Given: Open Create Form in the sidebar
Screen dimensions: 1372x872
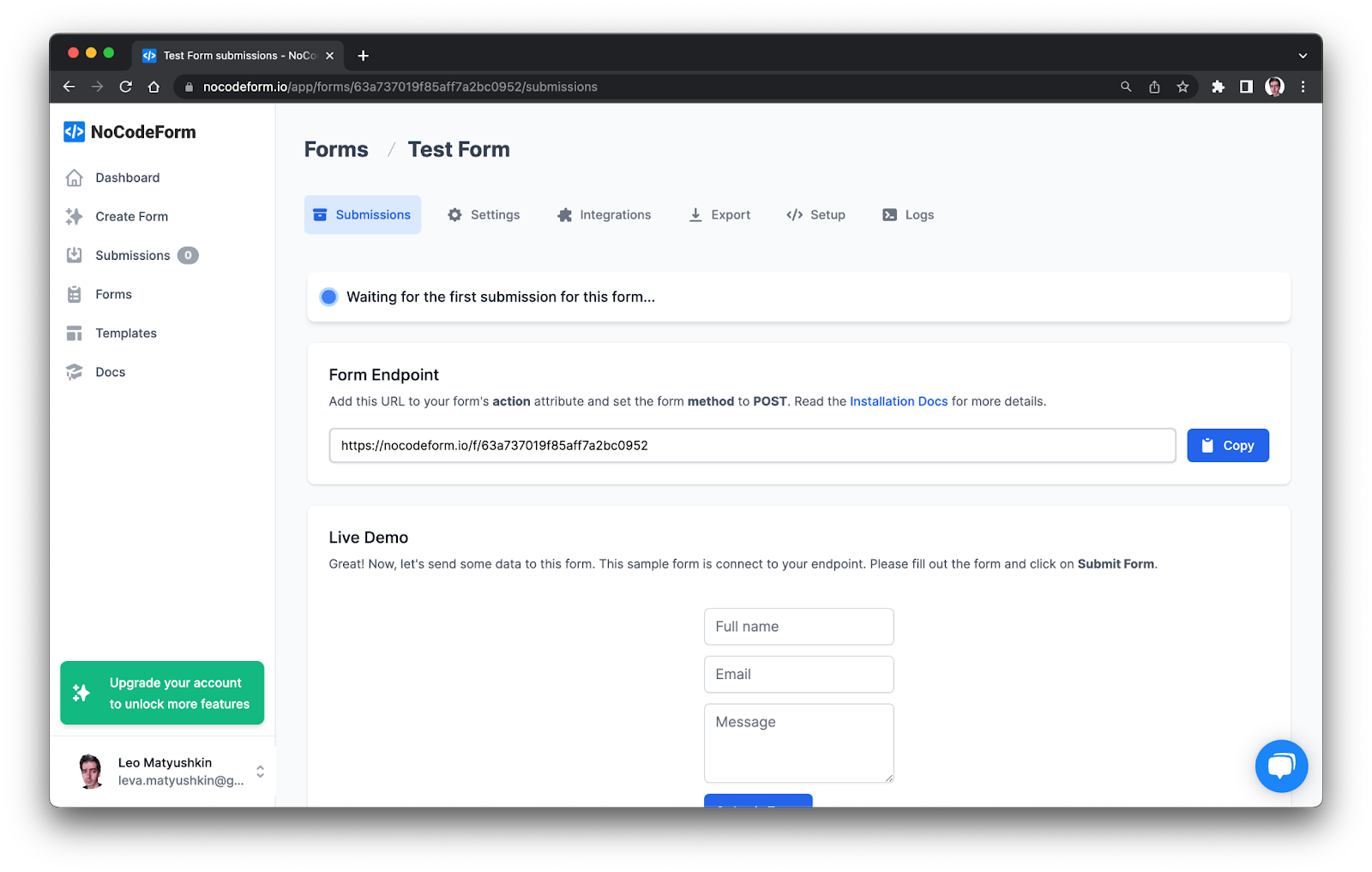Looking at the screenshot, I should pos(131,216).
